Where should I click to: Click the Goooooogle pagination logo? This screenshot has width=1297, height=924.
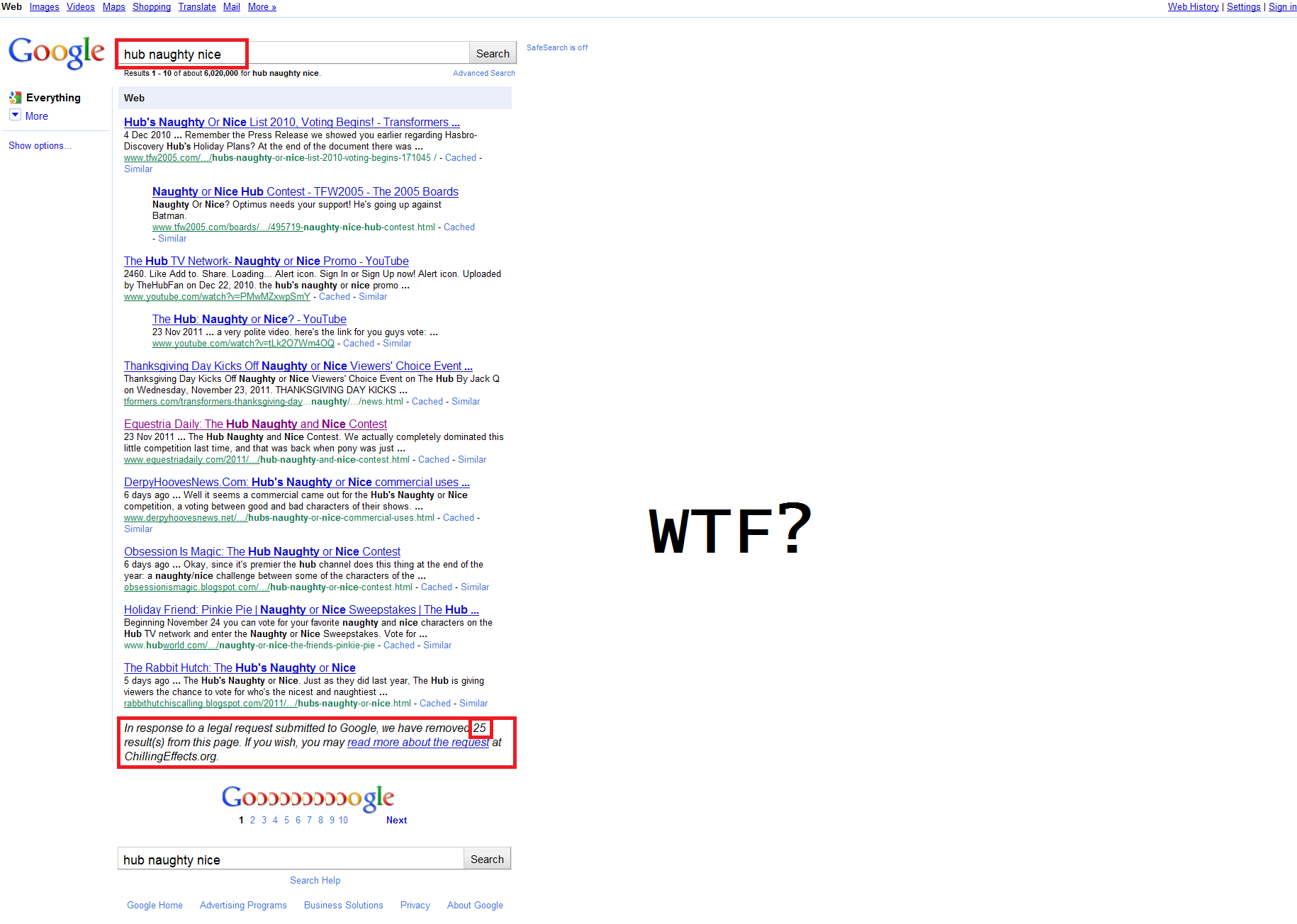tap(308, 798)
